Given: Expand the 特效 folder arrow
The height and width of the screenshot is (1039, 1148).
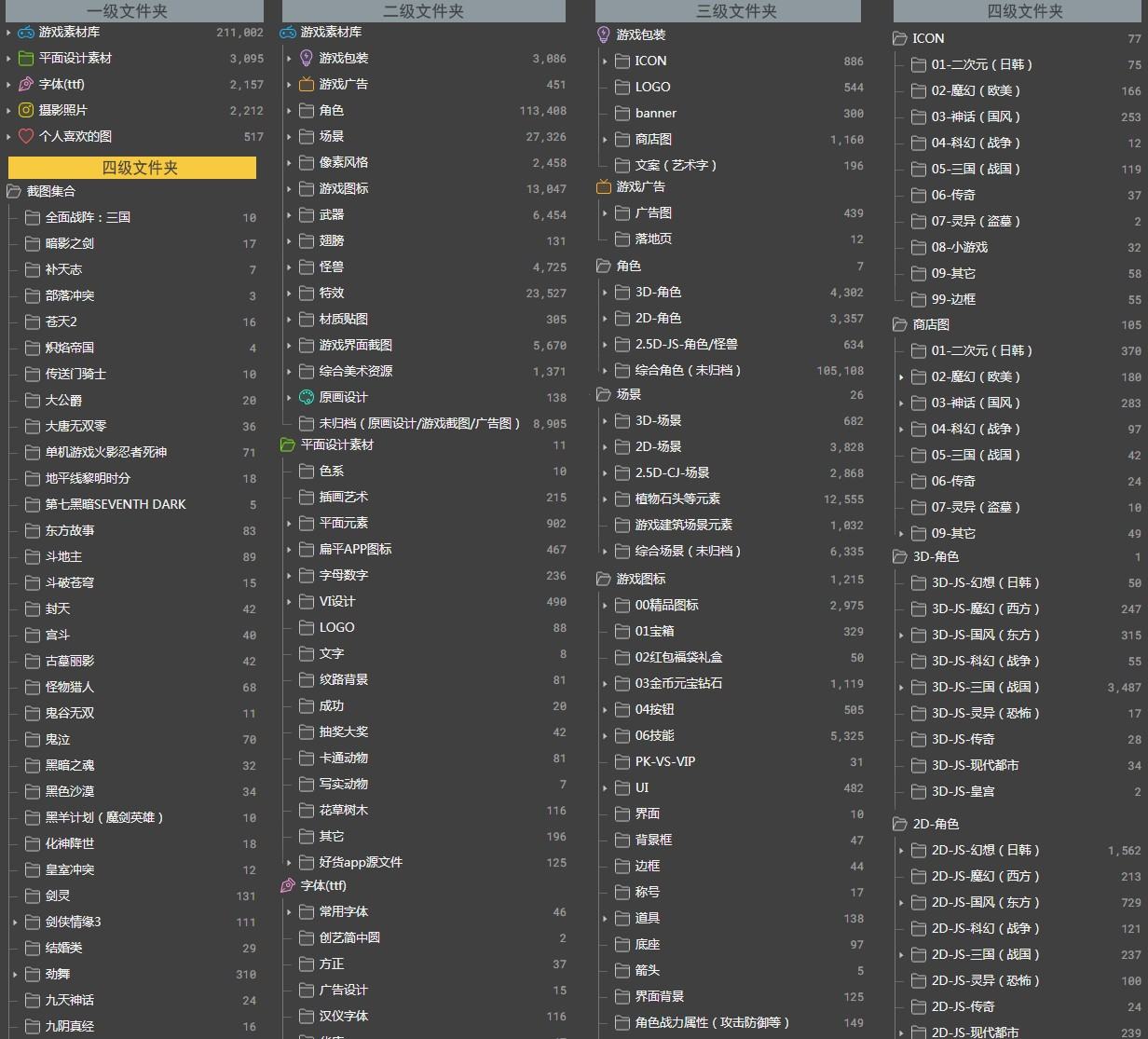Looking at the screenshot, I should [289, 293].
